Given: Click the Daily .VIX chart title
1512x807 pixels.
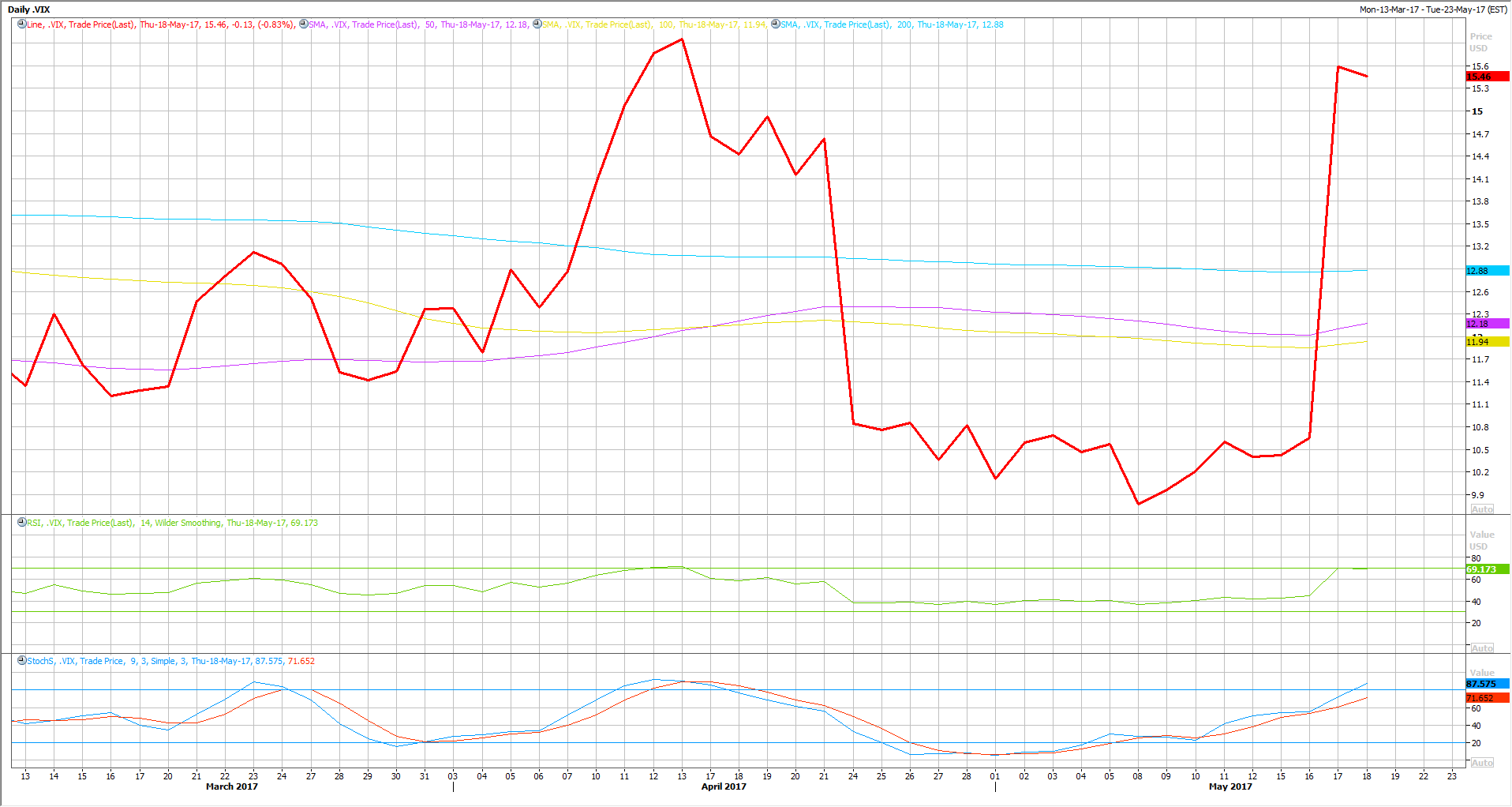Looking at the screenshot, I should (x=29, y=9).
